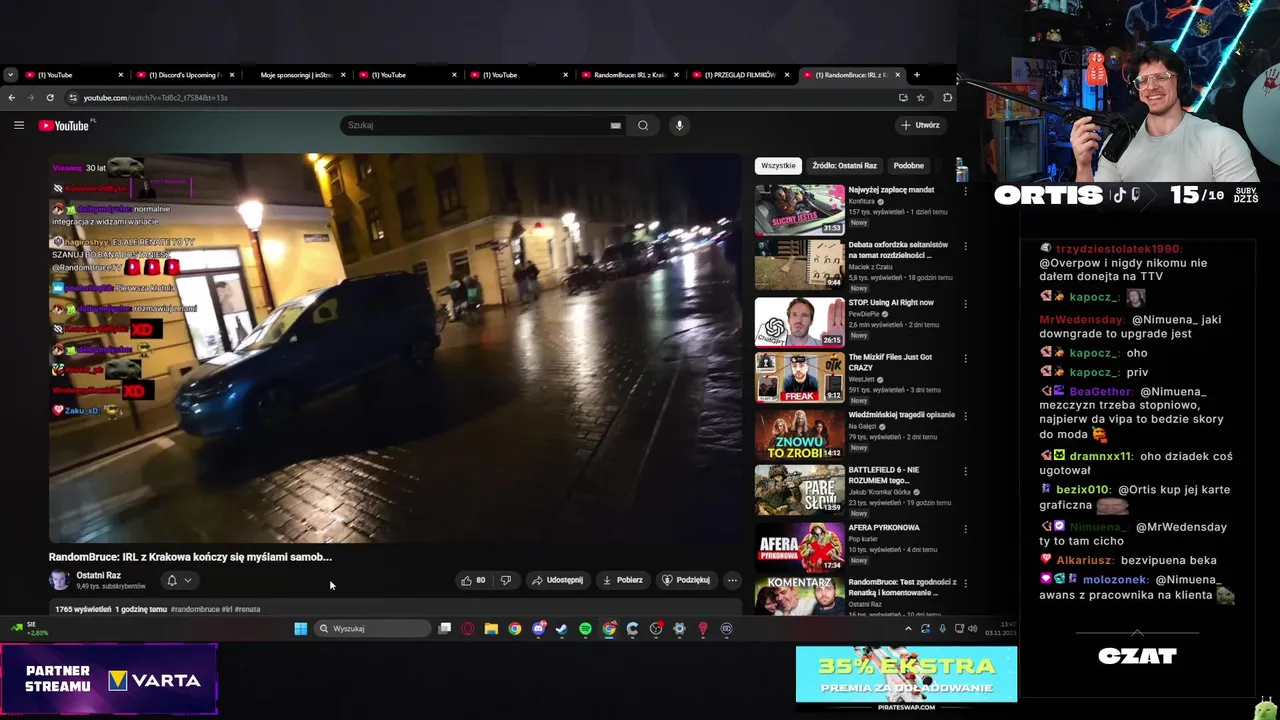Open 'STOP. Using AI Right now' thumbnail
Viewport: 1280px width, 720px height.
799,321
